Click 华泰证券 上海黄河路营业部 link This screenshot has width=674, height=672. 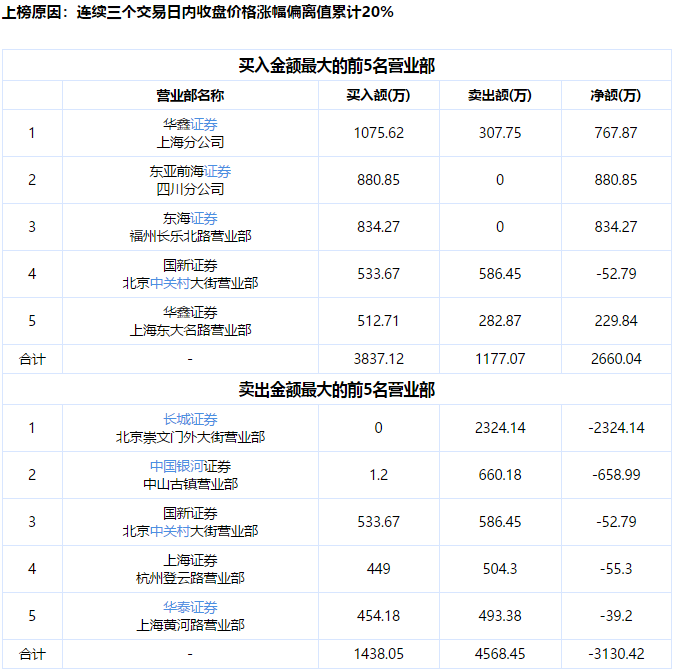point(190,616)
